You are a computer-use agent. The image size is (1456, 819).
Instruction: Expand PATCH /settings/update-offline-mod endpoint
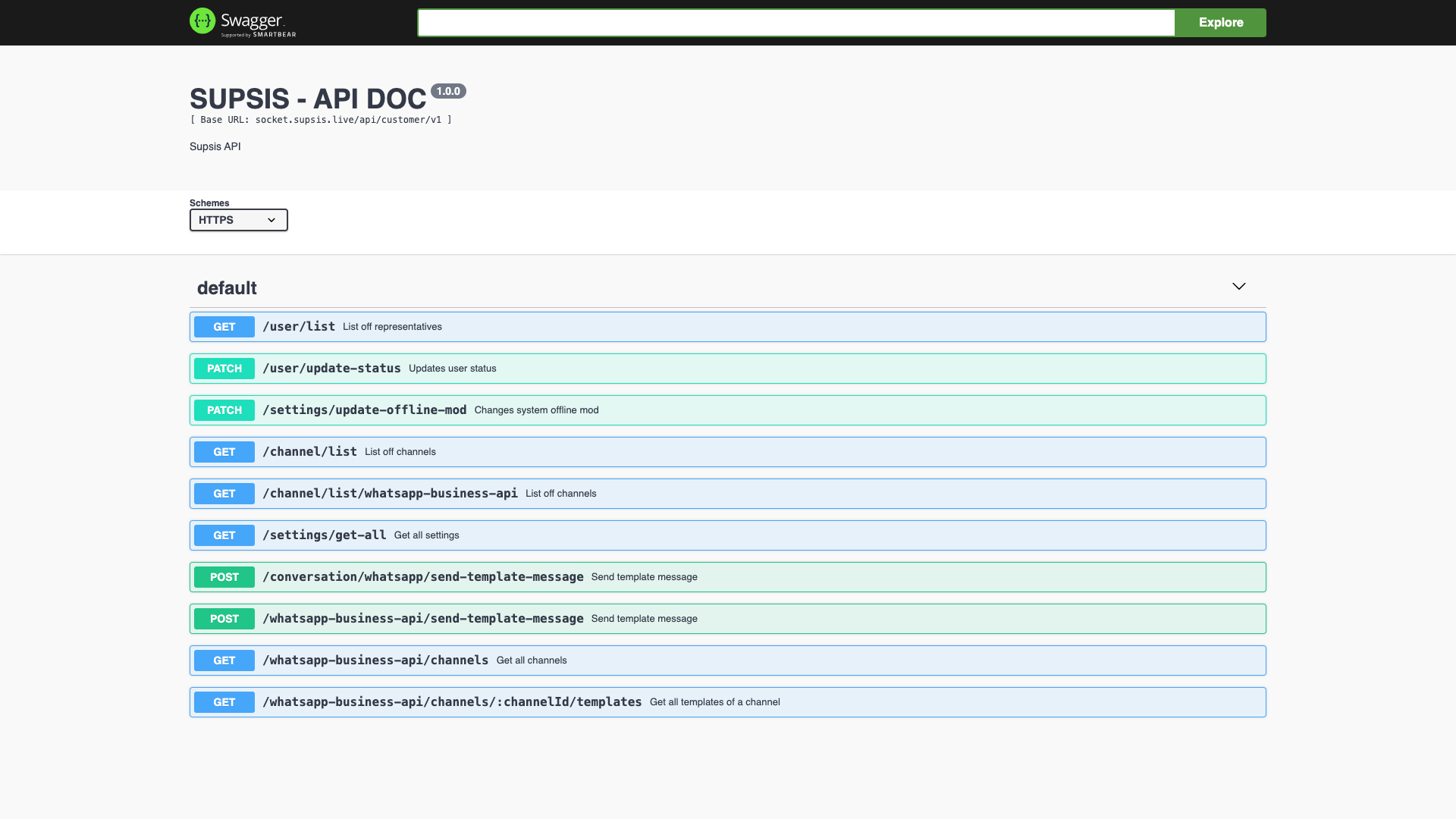(x=727, y=410)
